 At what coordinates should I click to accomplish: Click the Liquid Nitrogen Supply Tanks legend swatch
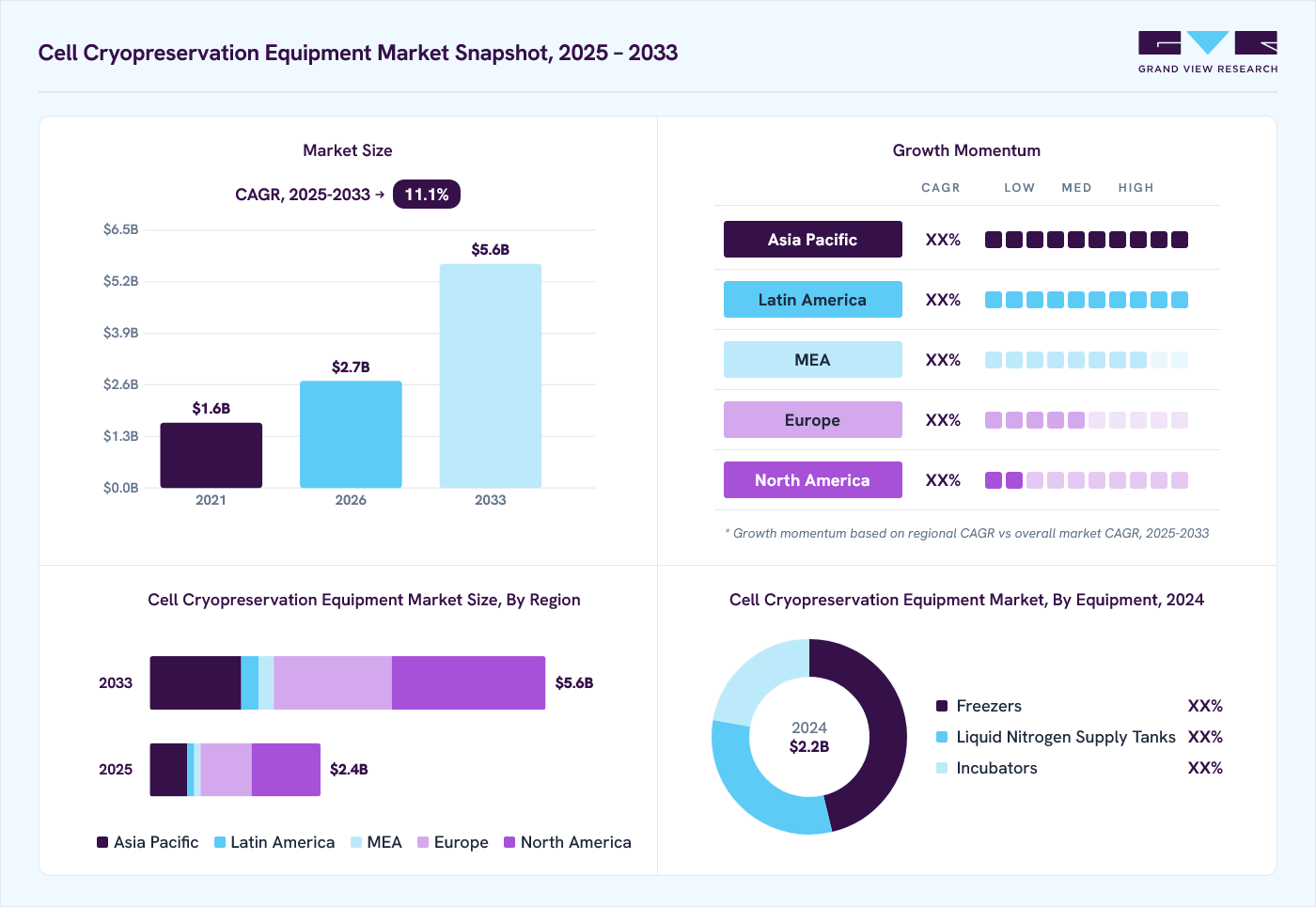pyautogui.click(x=942, y=737)
